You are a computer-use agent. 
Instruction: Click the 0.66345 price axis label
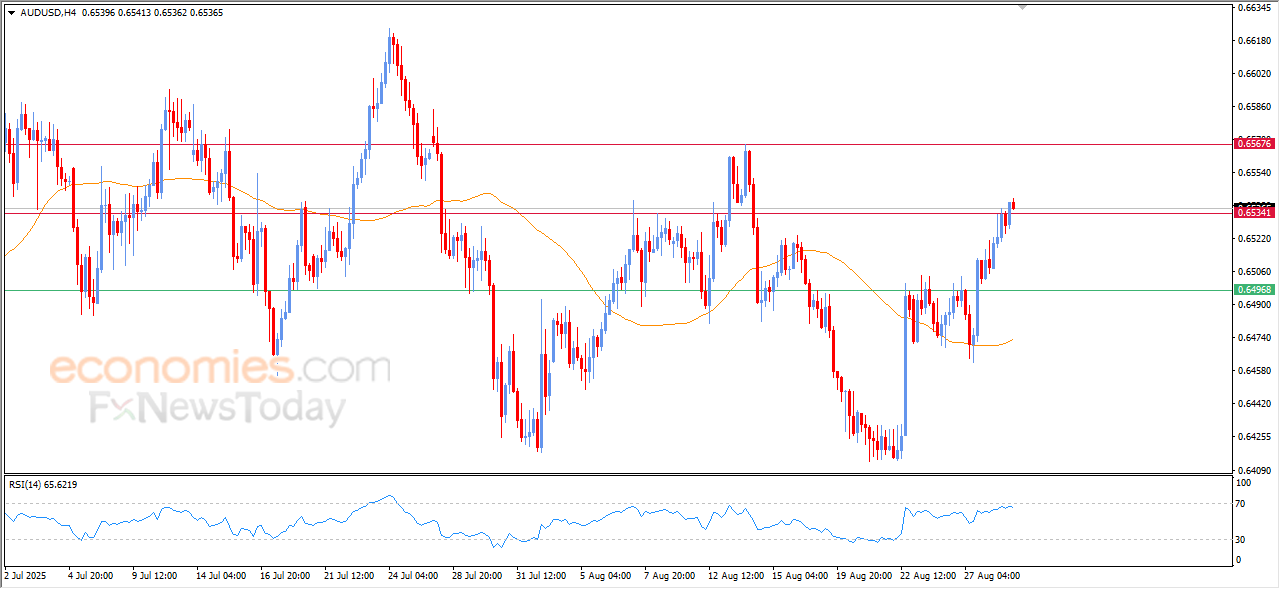(x=1255, y=7)
